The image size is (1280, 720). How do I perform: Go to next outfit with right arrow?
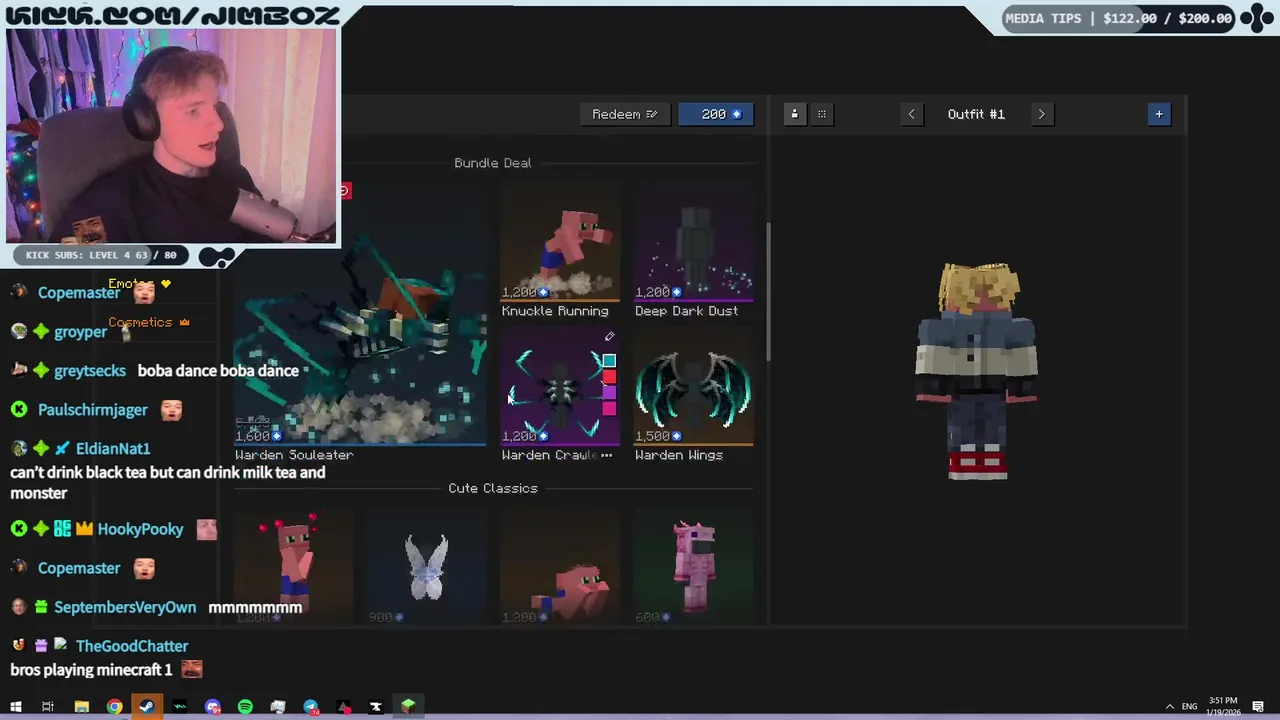point(1041,114)
